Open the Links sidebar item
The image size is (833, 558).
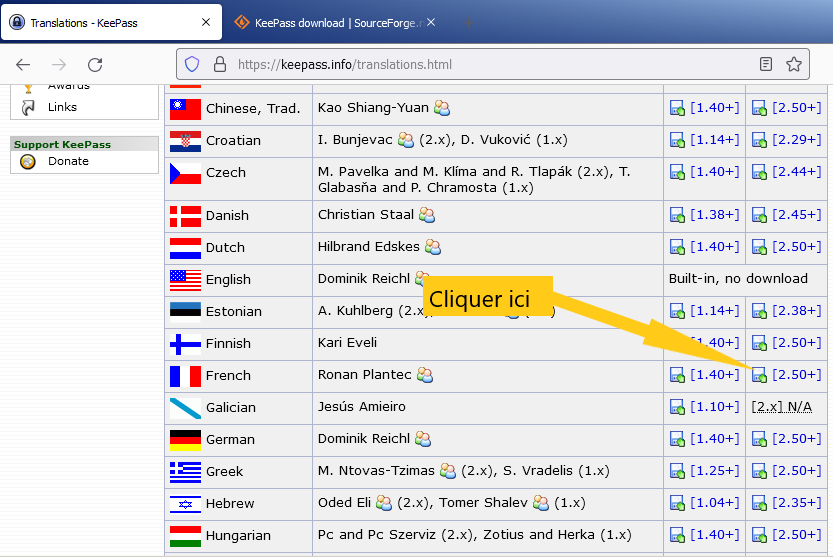click(62, 107)
